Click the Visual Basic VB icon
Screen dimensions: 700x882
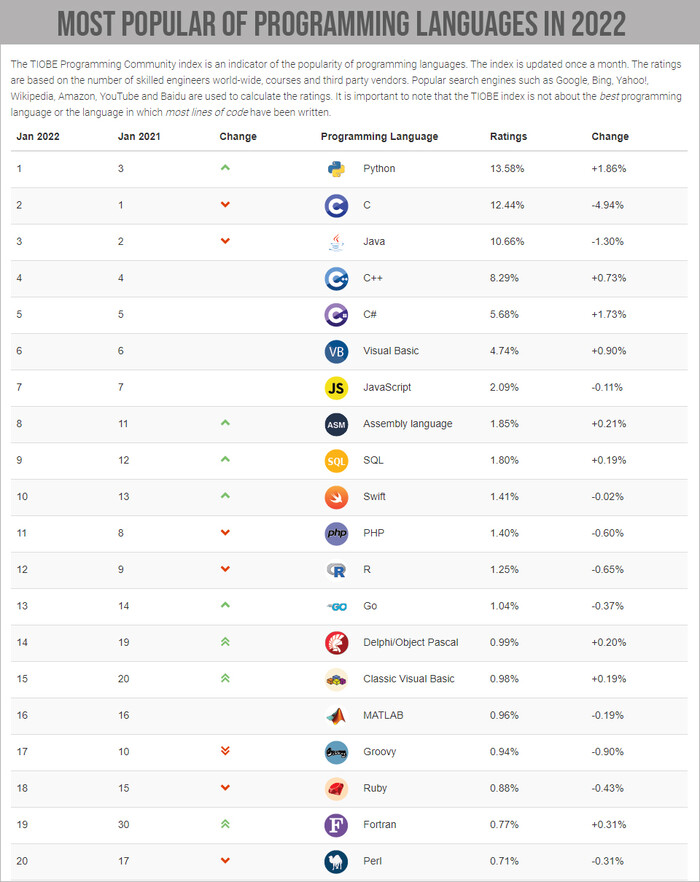336,351
